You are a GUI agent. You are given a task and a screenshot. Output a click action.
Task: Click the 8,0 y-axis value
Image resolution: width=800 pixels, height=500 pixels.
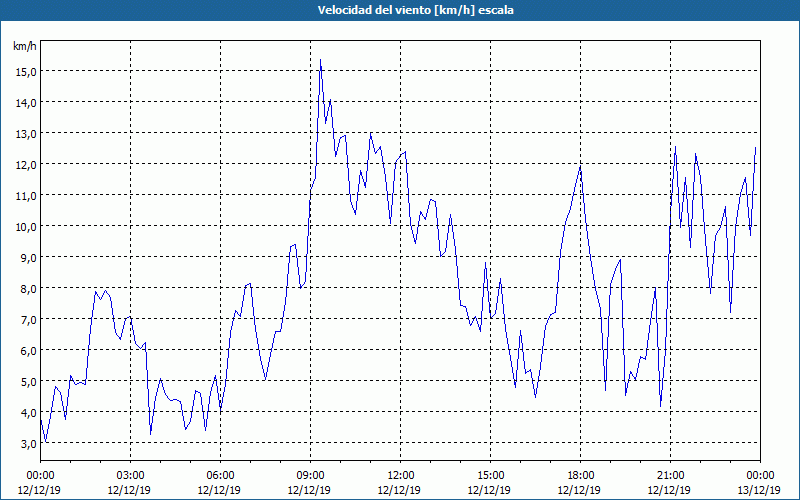[28, 289]
